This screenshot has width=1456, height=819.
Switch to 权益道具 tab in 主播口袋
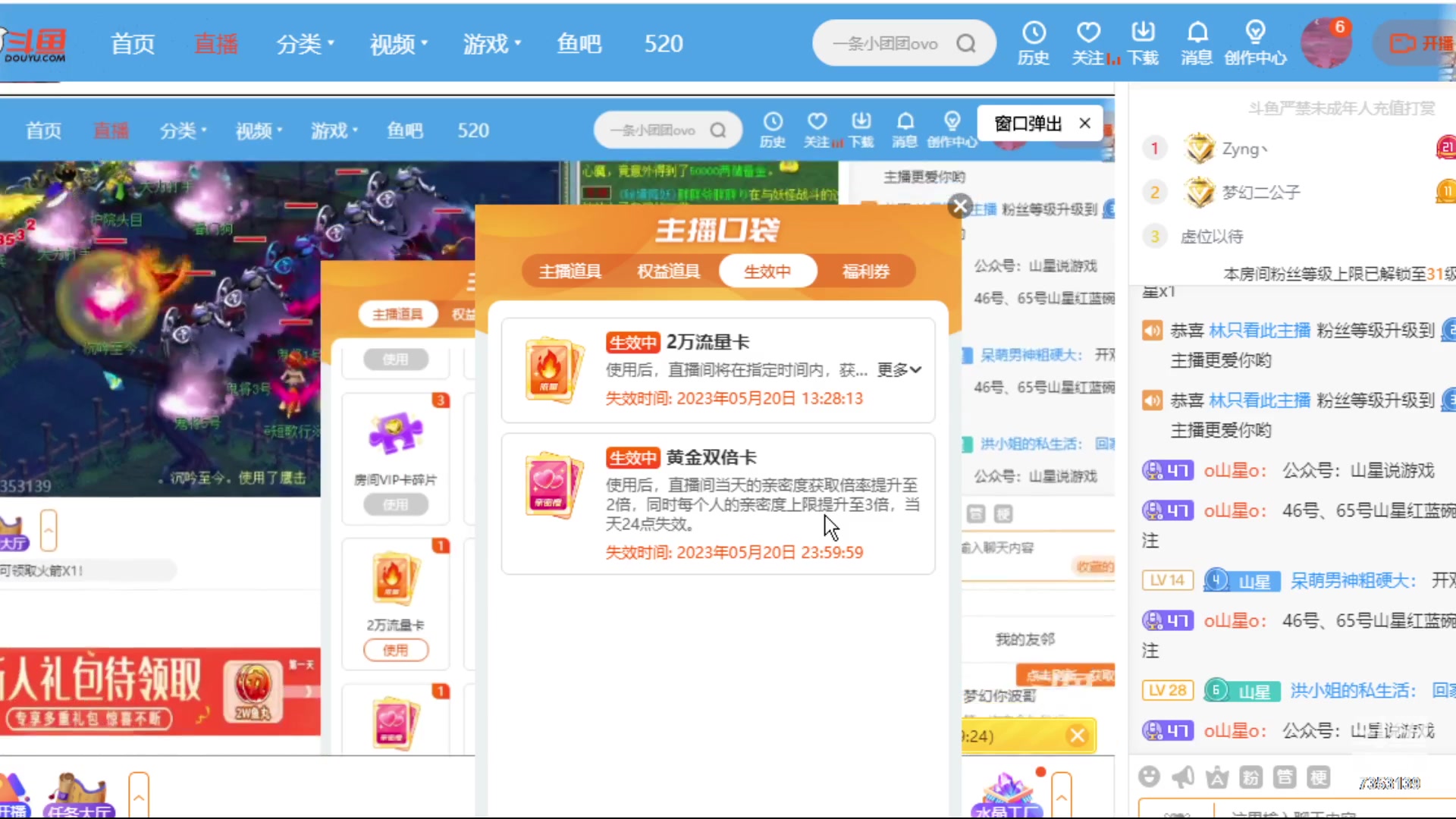click(669, 271)
